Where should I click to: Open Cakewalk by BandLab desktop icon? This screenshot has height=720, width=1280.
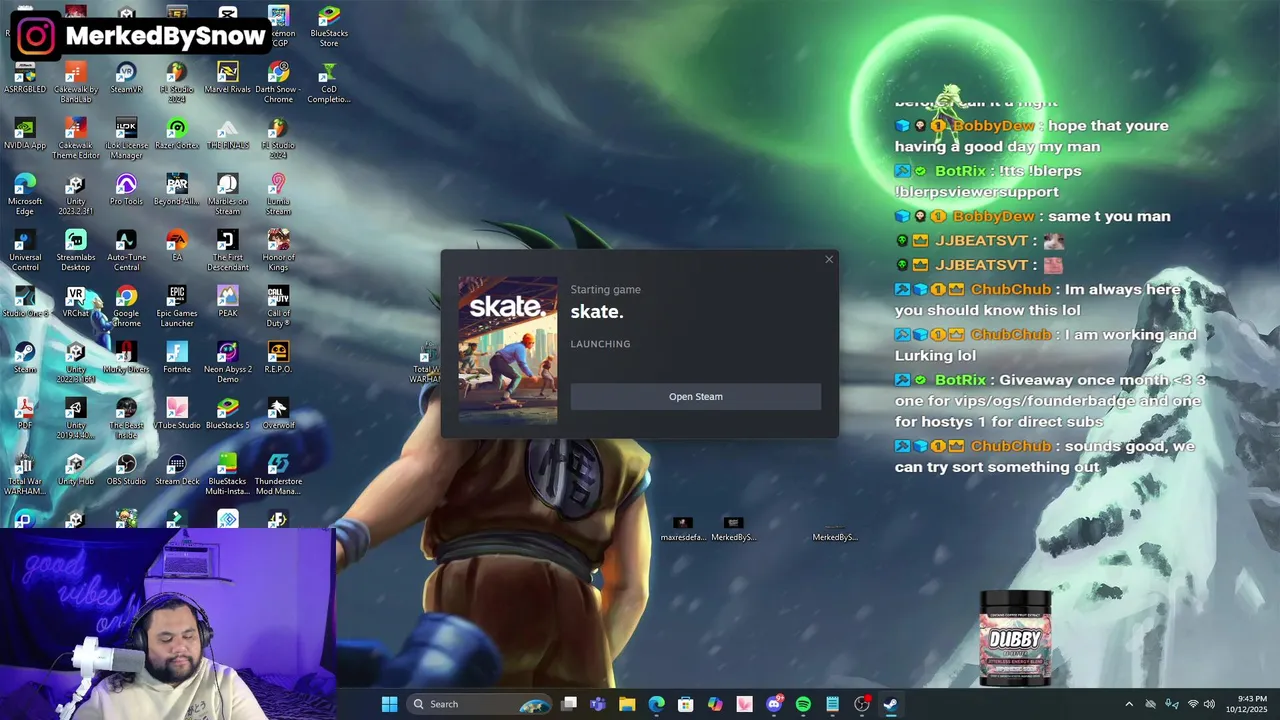point(75,82)
